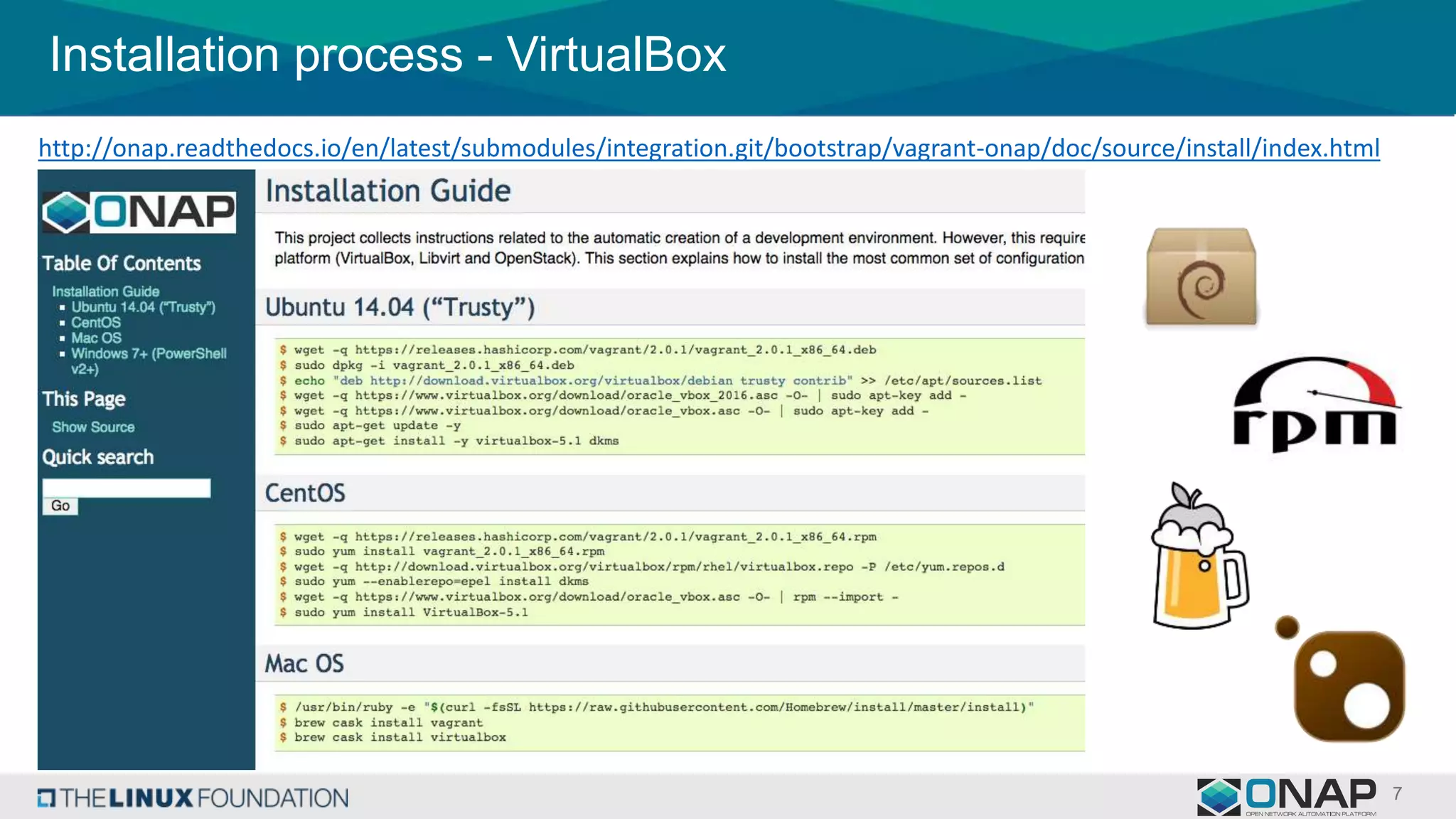Jump to Ubuntu 14.04 ("Trusty") sidebar link
Screen dimensions: 1456x819
tap(143, 307)
